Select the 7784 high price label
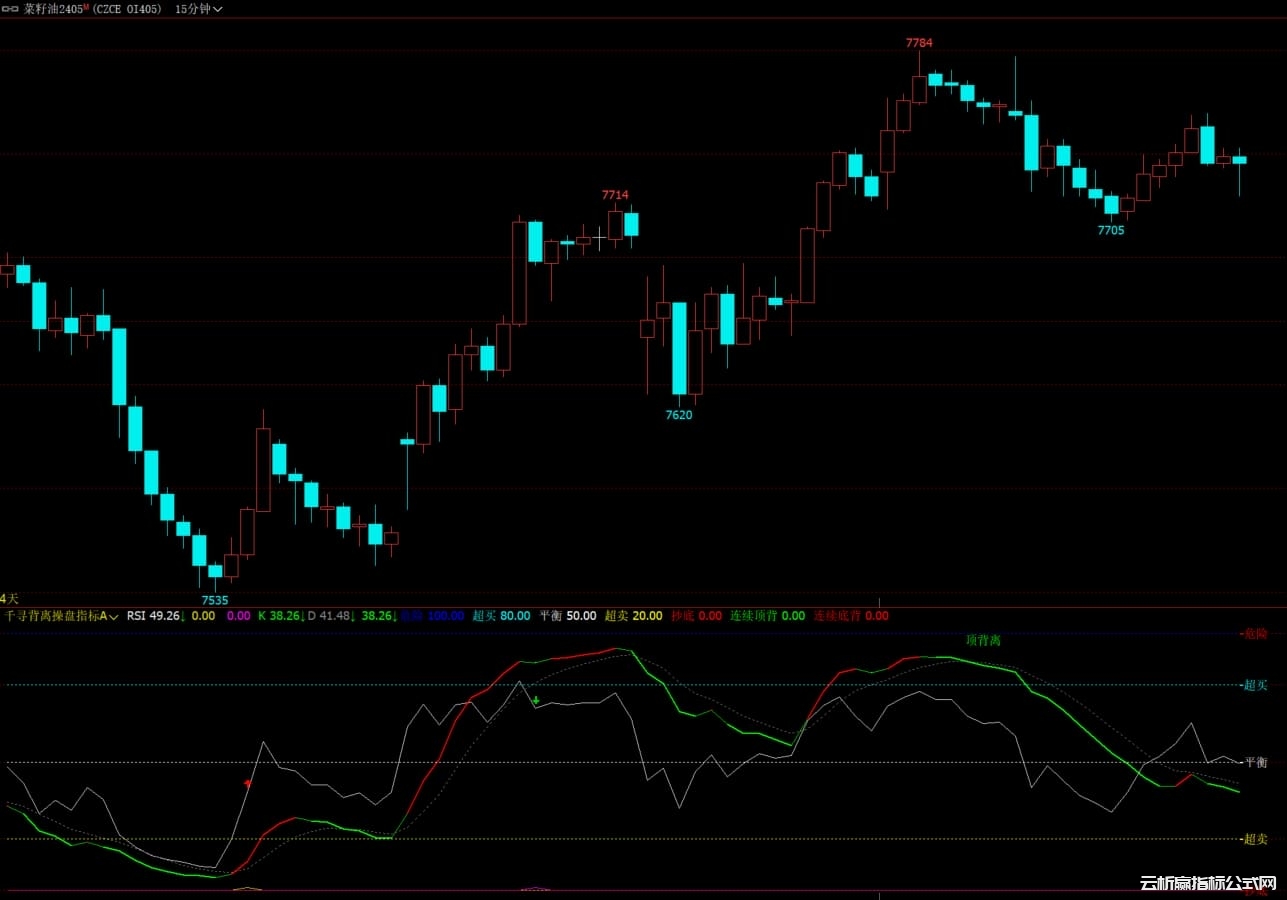The image size is (1287, 900). [919, 43]
